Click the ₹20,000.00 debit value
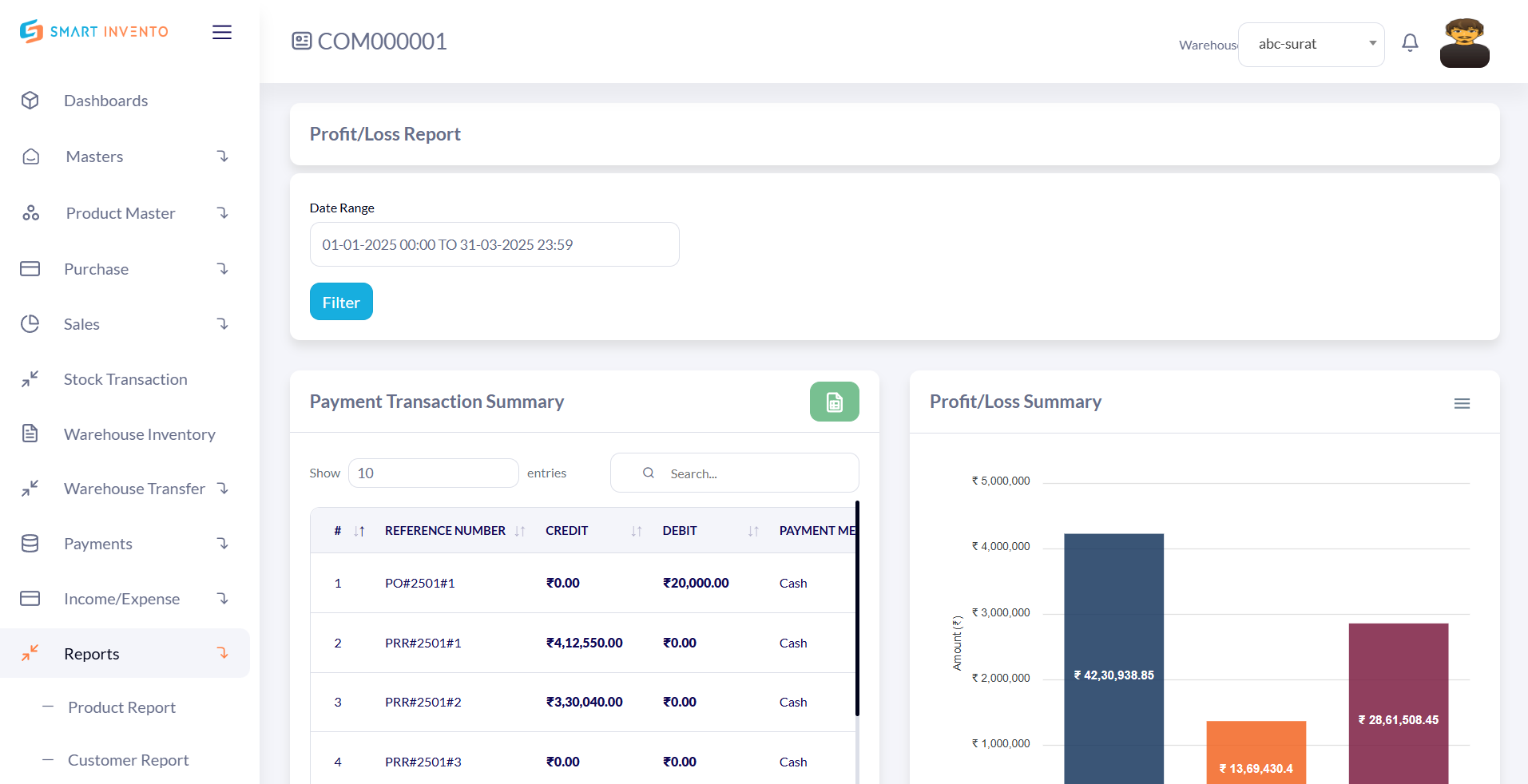This screenshot has height=784, width=1528. pos(696,584)
